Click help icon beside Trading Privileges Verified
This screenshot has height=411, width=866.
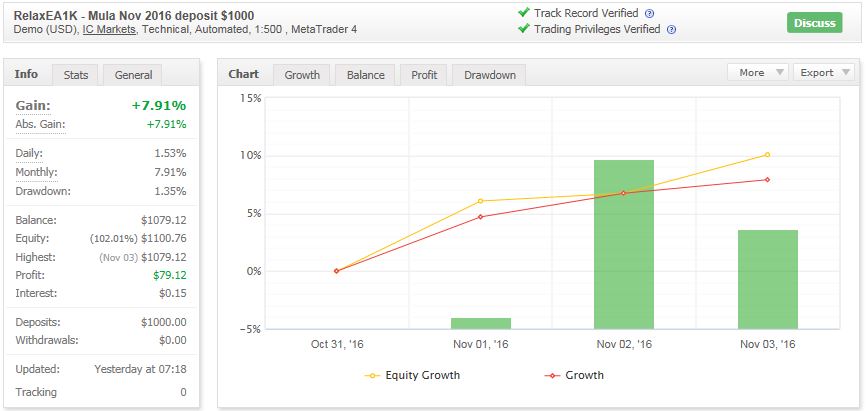point(671,30)
